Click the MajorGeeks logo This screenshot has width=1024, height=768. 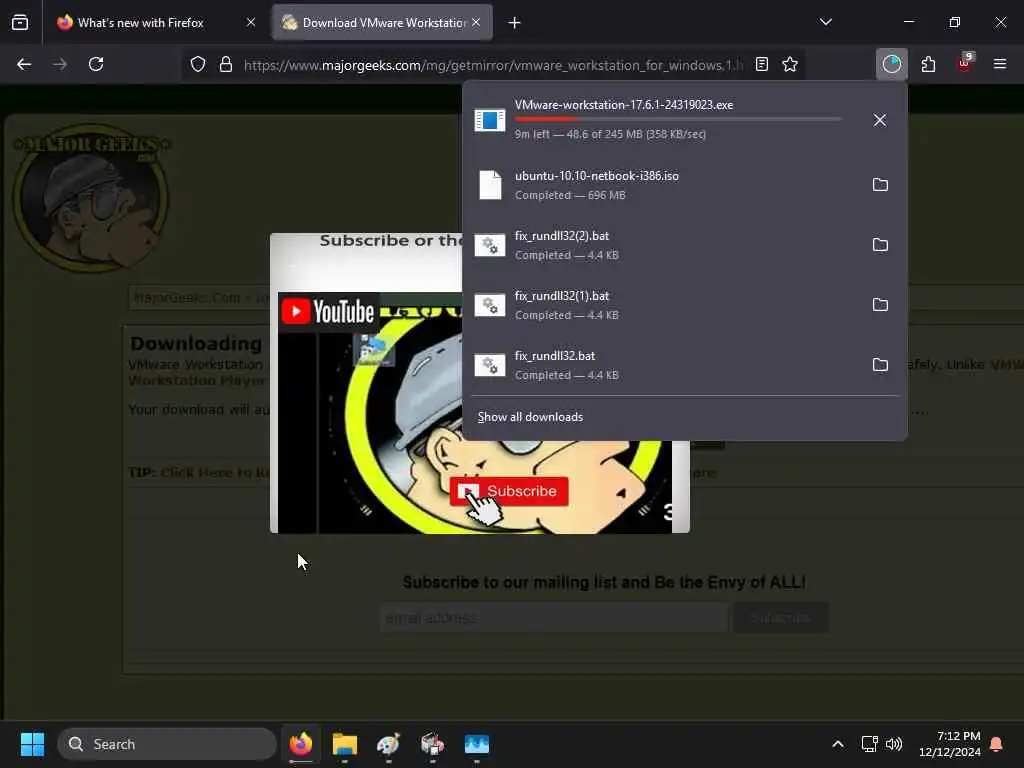(91, 197)
